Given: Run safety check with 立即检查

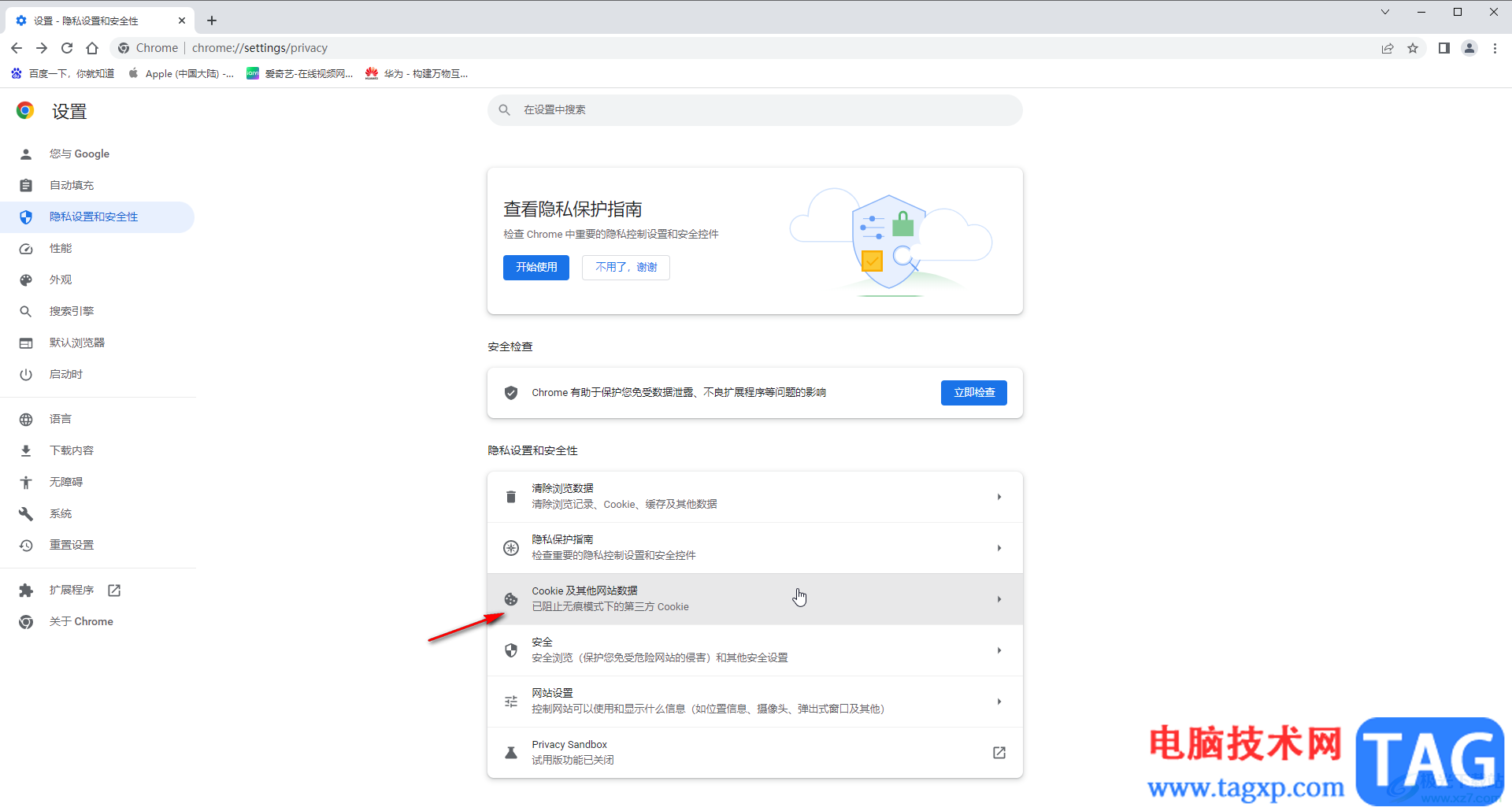Looking at the screenshot, I should (974, 393).
